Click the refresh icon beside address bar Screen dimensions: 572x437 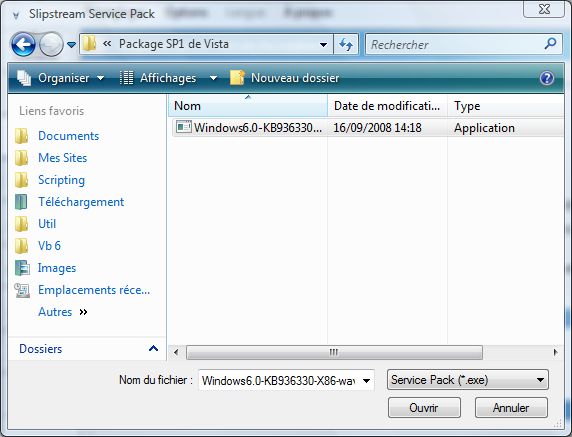[345, 45]
